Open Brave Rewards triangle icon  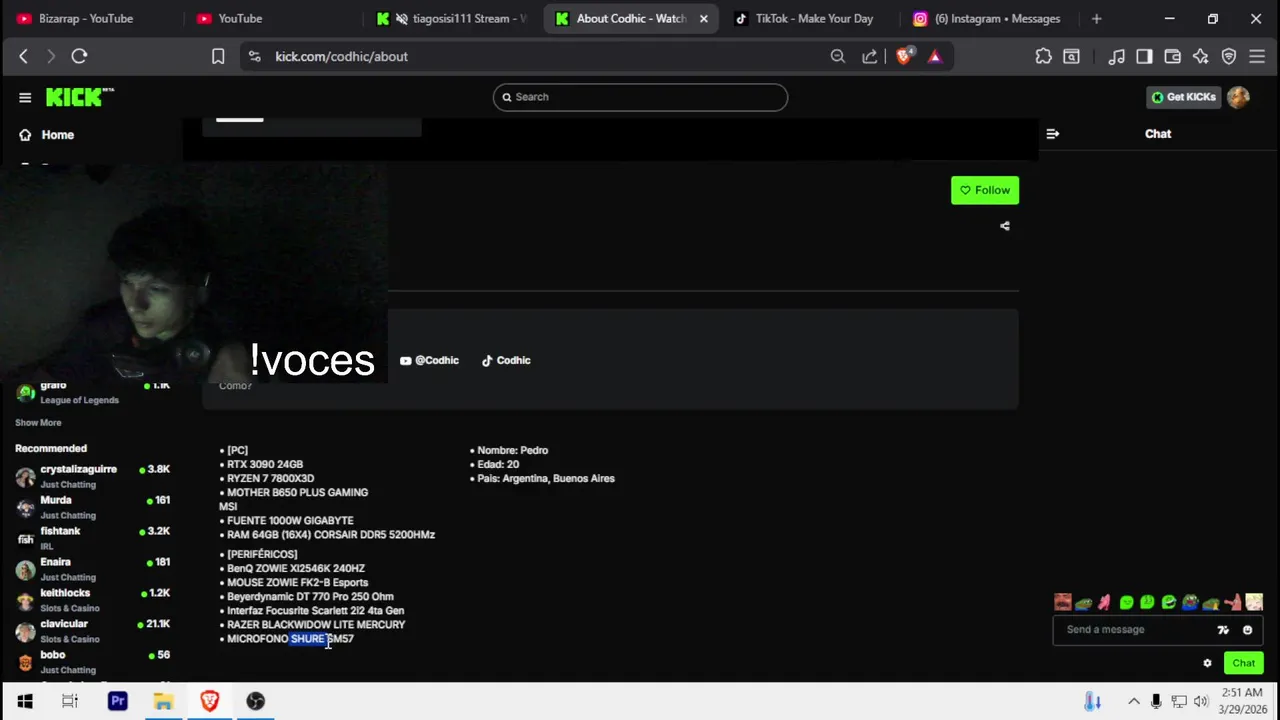pos(935,57)
